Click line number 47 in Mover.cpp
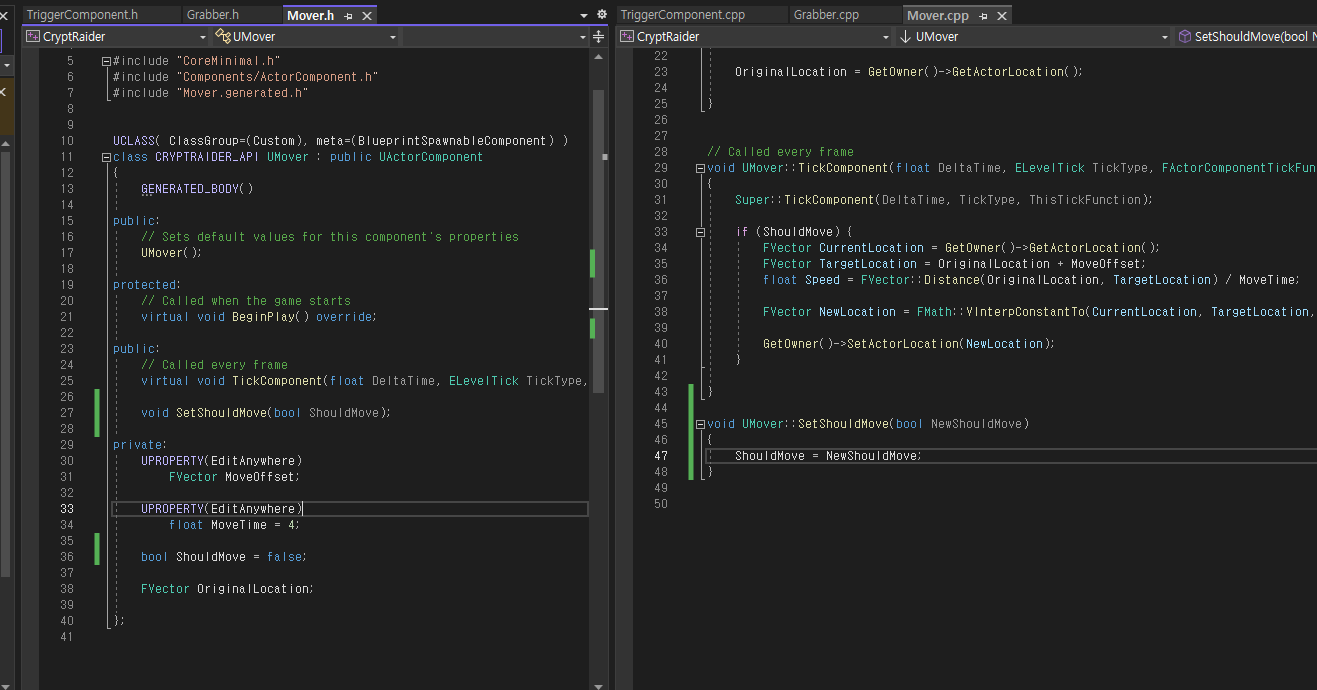The image size is (1317, 690). click(x=660, y=456)
